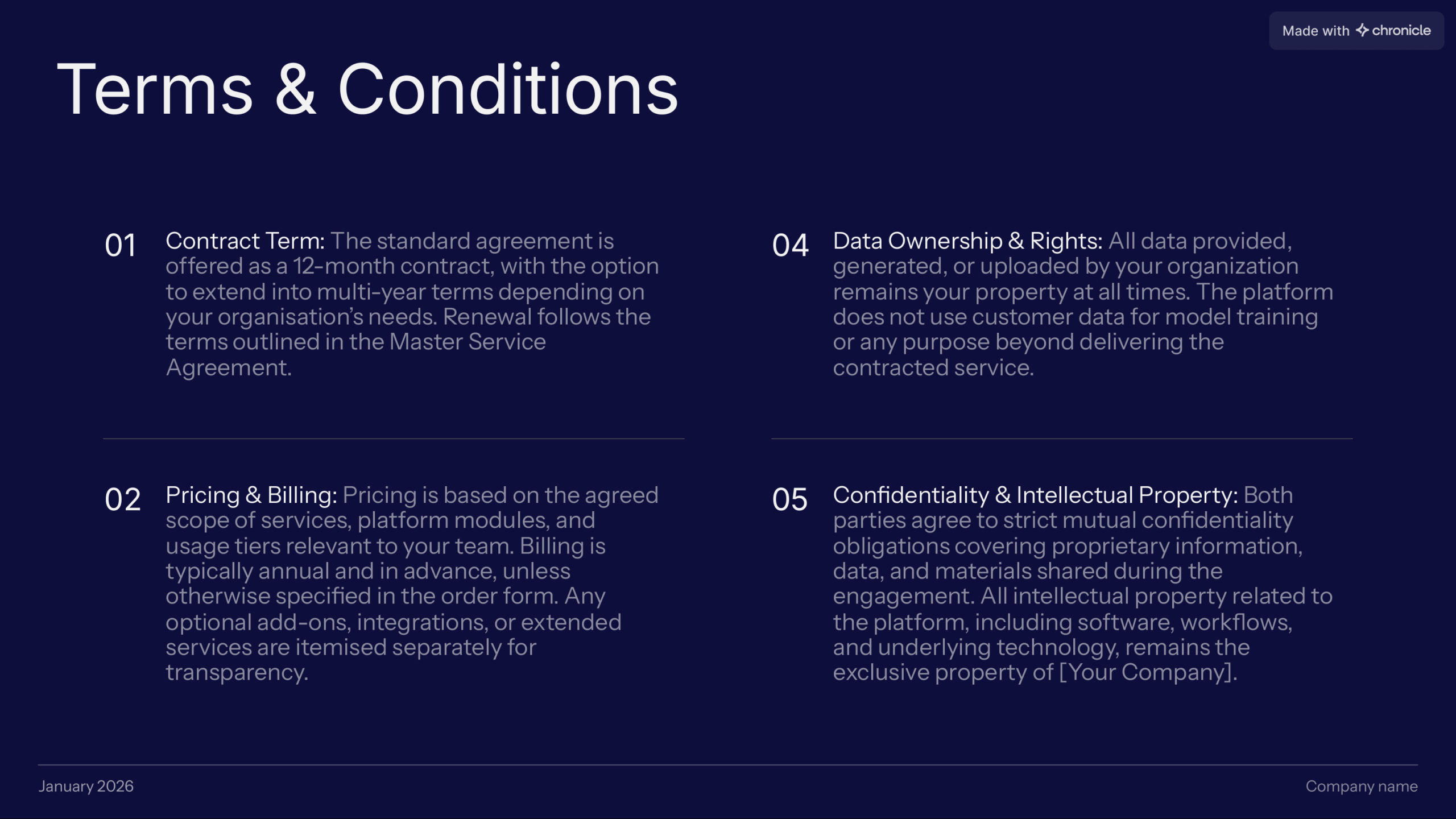Select the "Terms & Conditions" title
This screenshot has width=1456, height=819.
tap(367, 90)
